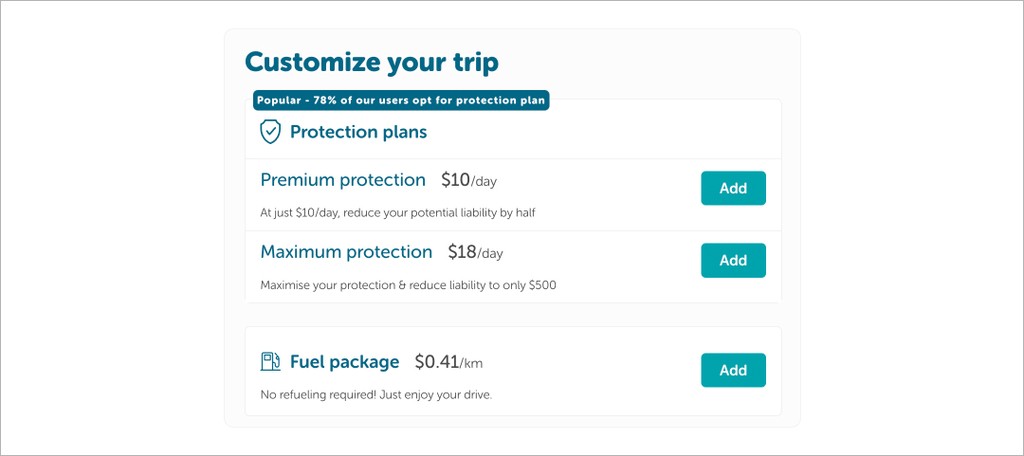Add Maximum protection to the trip
1024x456 pixels.
[733, 260]
